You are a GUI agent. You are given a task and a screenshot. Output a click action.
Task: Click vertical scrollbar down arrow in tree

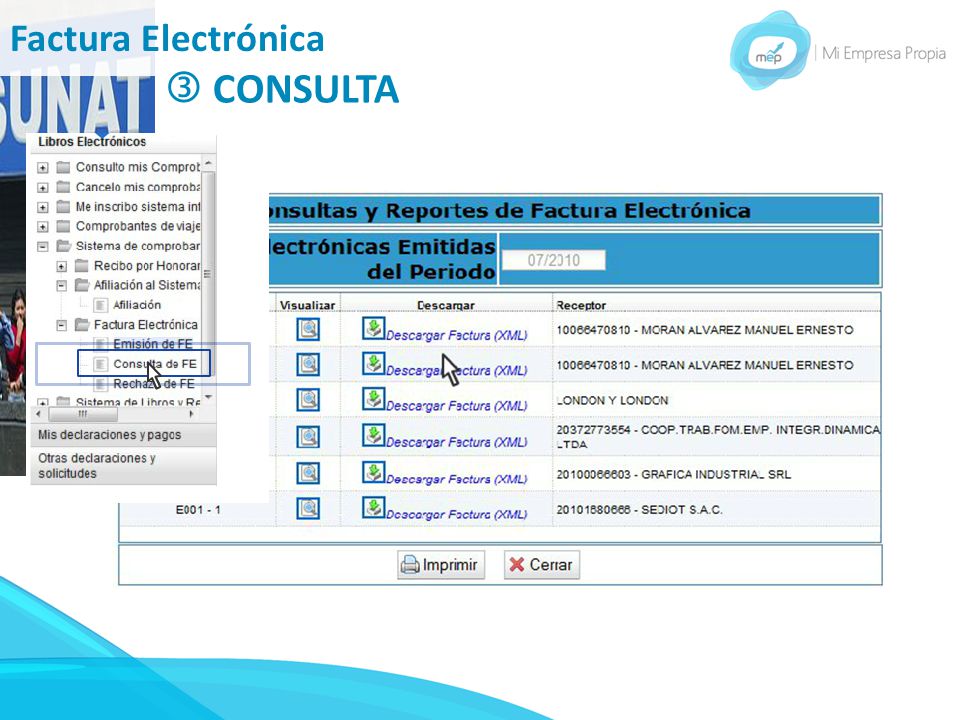(x=208, y=397)
